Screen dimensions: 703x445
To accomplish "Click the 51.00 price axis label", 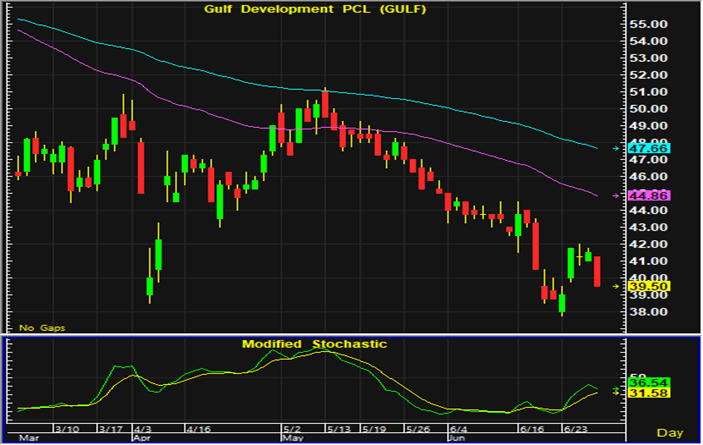I will pos(649,92).
